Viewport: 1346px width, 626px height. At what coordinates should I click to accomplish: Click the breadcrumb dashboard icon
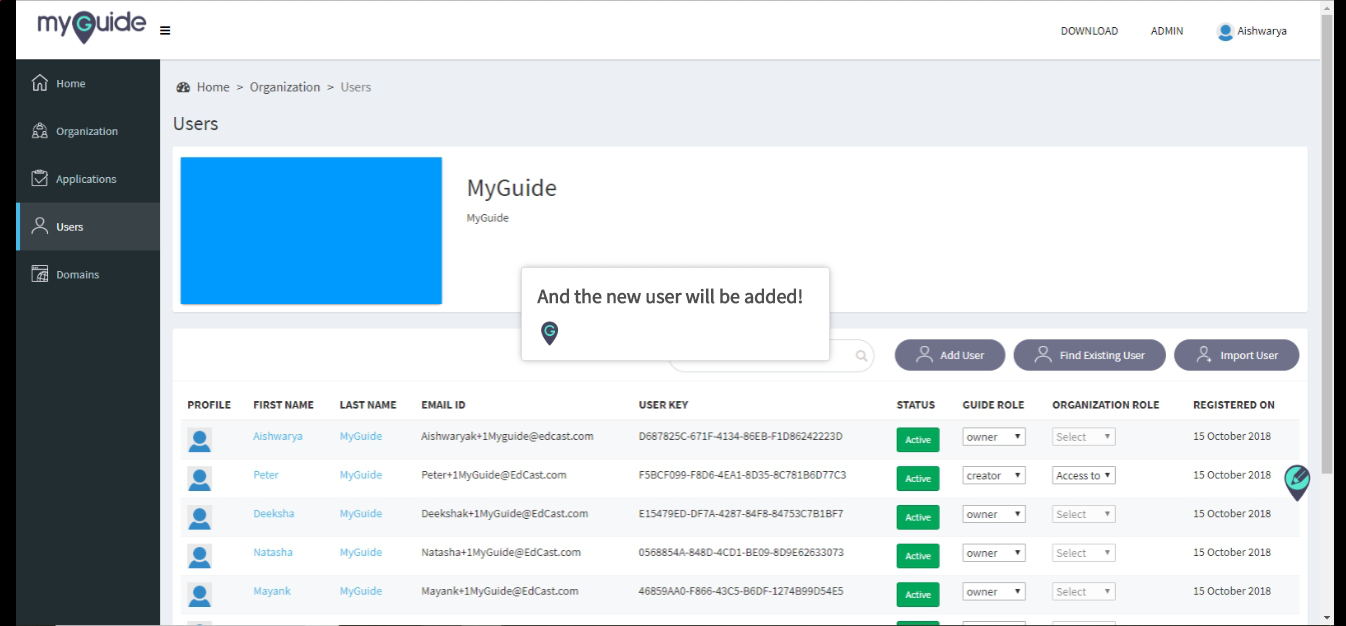point(183,87)
